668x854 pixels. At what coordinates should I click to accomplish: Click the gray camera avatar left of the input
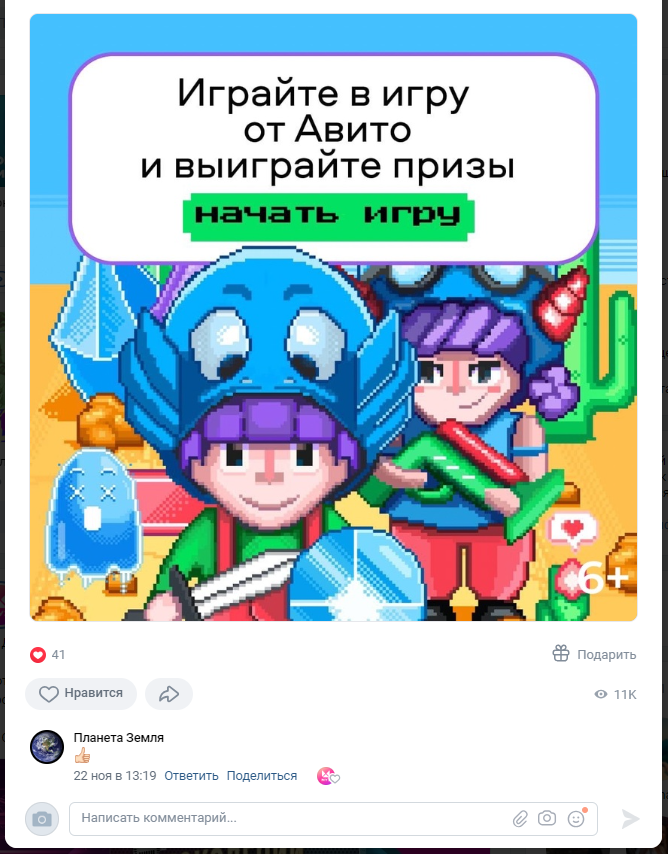click(x=42, y=819)
